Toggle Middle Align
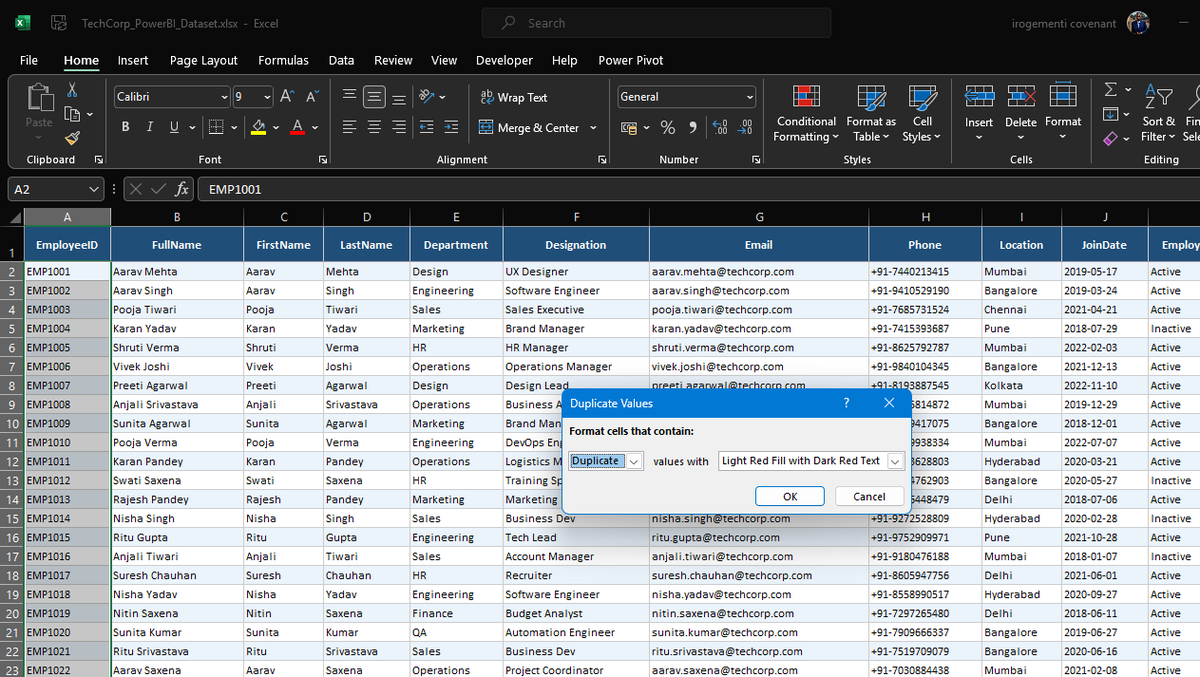 coord(374,97)
